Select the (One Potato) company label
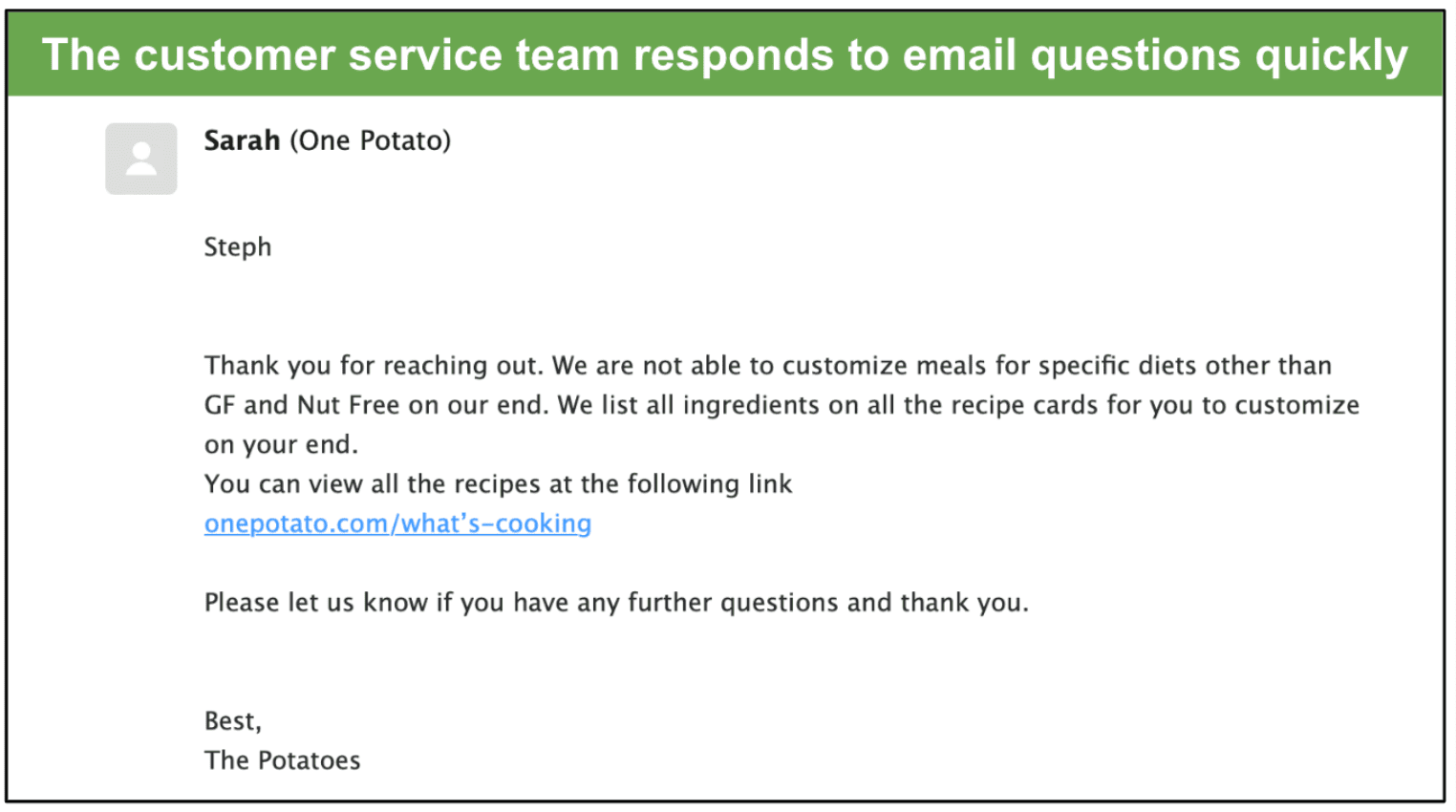Screen dimensions: 1456x812 click(x=370, y=140)
